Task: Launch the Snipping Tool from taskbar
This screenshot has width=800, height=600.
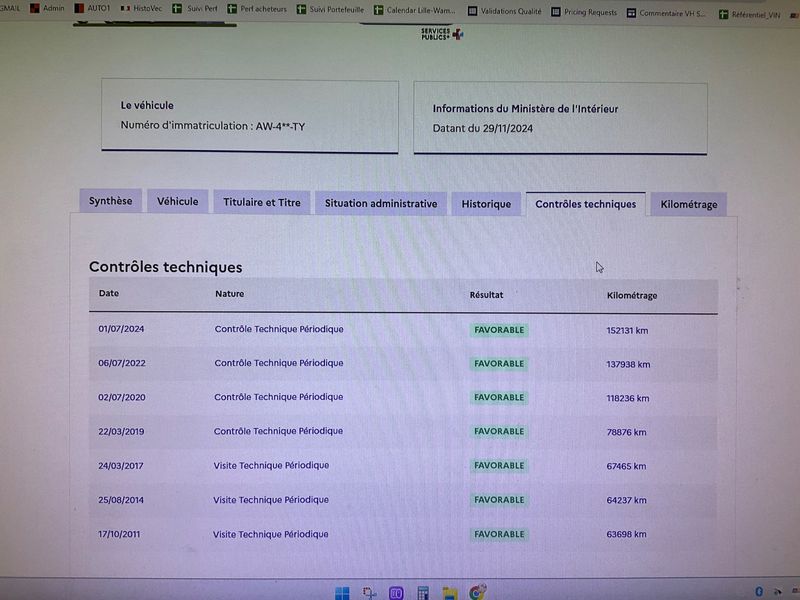Action: pyautogui.click(x=369, y=593)
